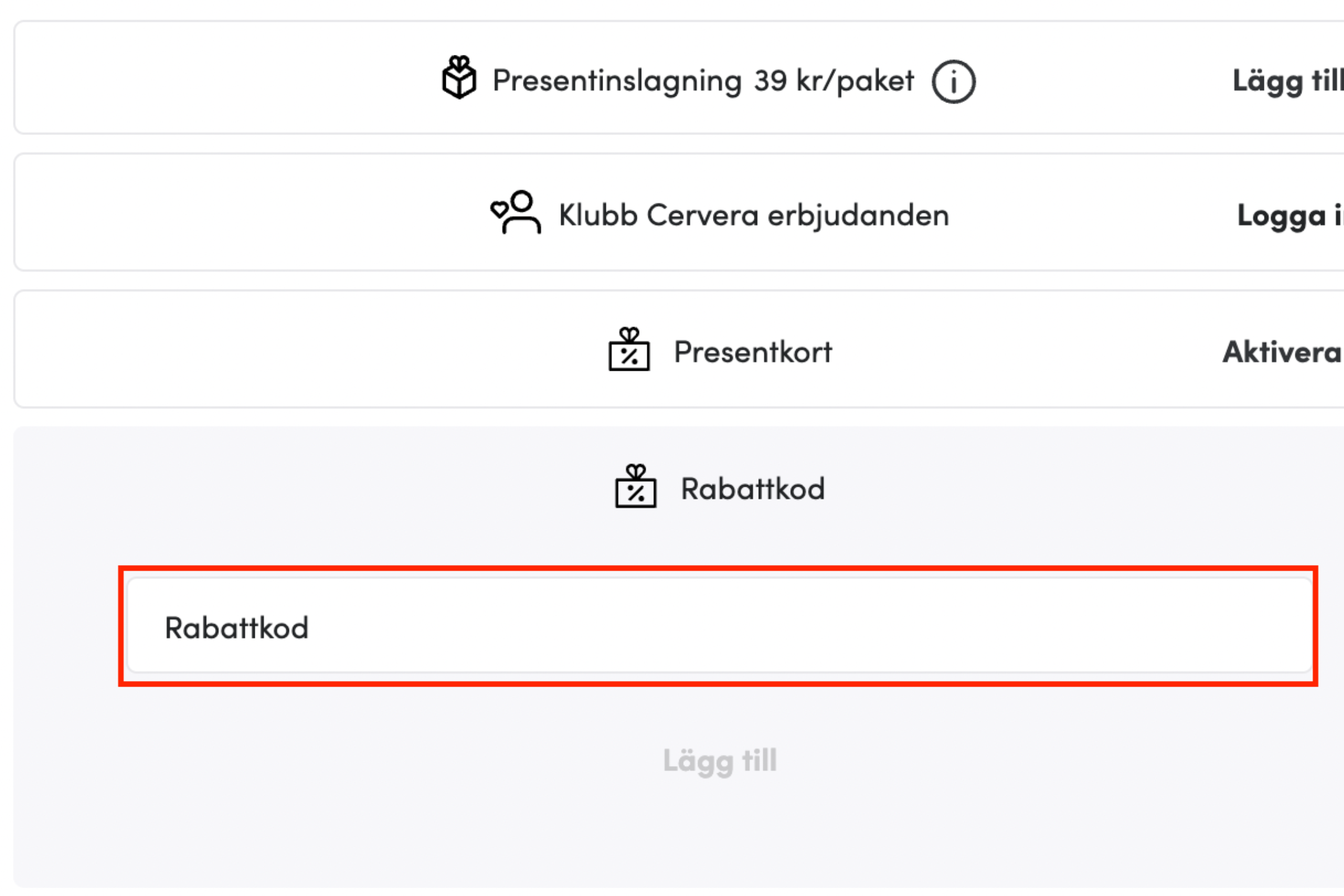Open Klubb Cervera erbjudanden label
Image resolution: width=1344 pixels, height=896 pixels.
[x=754, y=216]
